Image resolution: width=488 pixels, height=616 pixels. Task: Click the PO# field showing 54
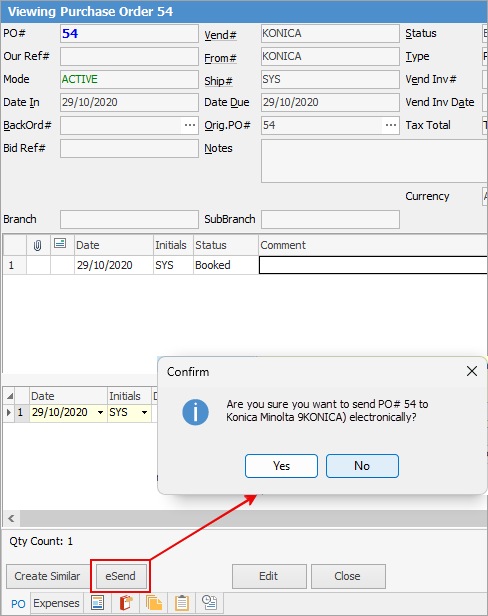[x=129, y=33]
